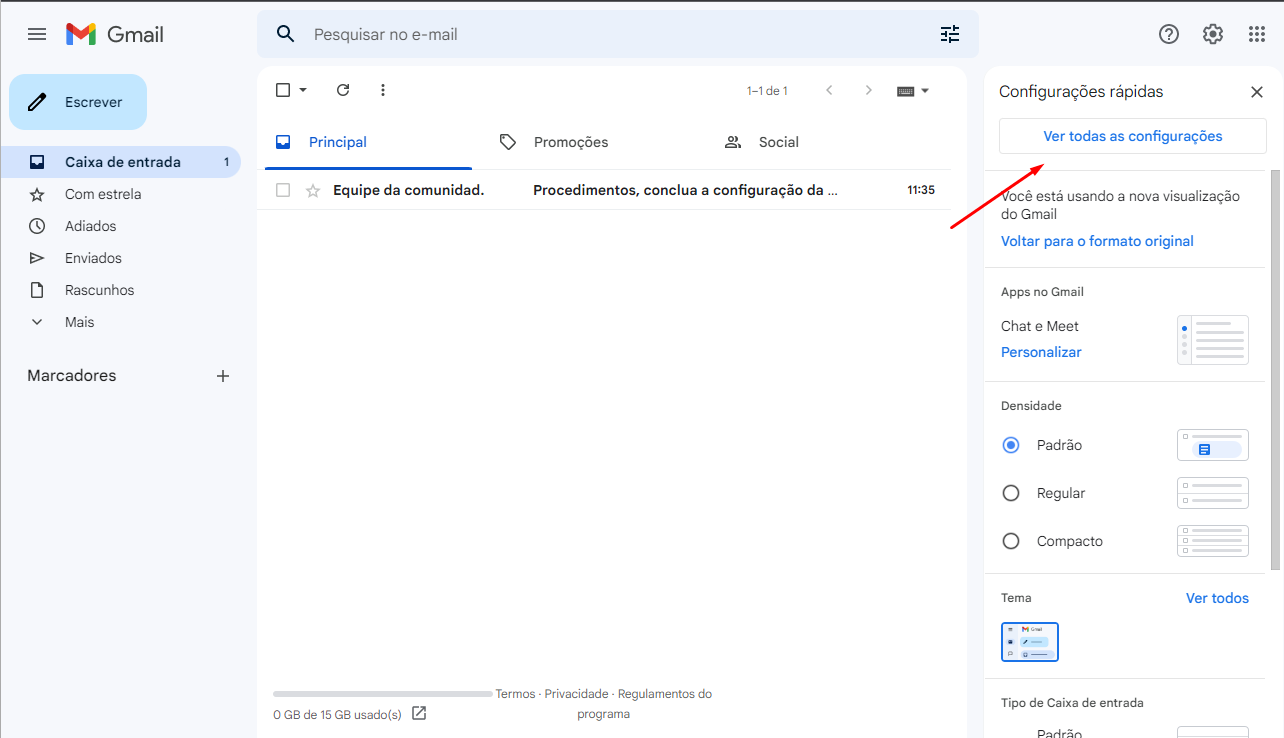
Task: Click the Settings gear icon
Action: coord(1213,34)
